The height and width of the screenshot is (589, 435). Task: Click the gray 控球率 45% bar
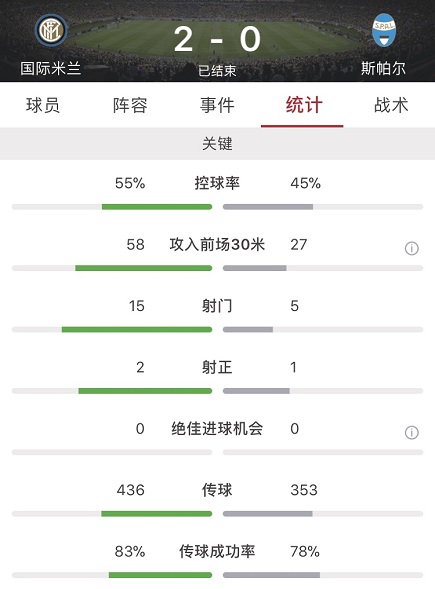coord(268,207)
